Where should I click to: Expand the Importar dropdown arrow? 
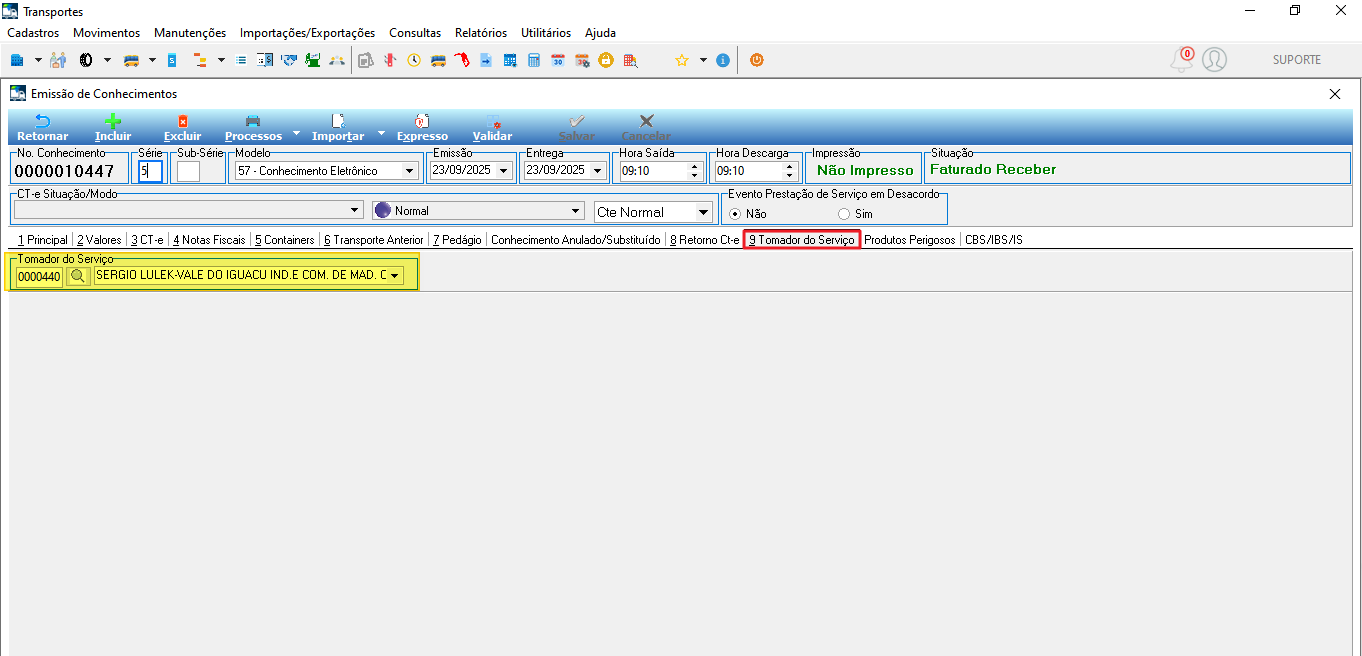pos(380,133)
